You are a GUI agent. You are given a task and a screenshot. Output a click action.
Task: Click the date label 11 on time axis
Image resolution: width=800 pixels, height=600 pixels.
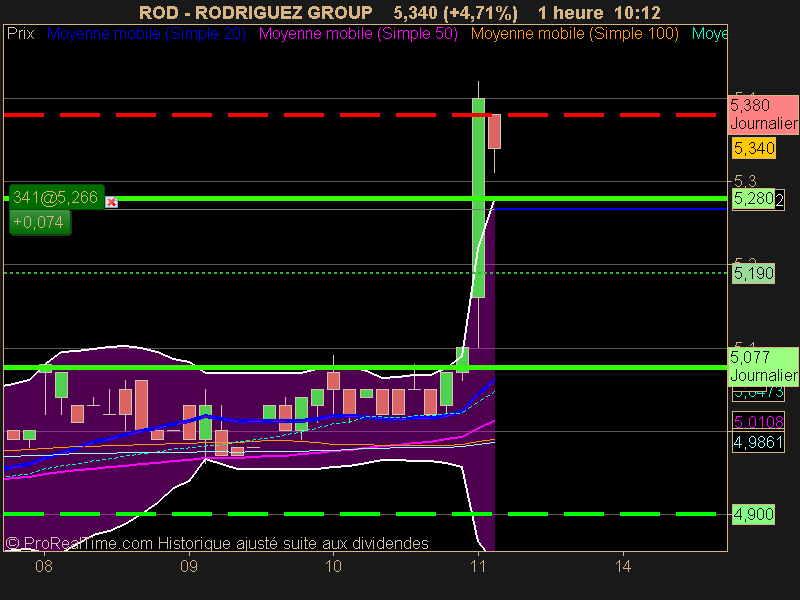coord(478,566)
